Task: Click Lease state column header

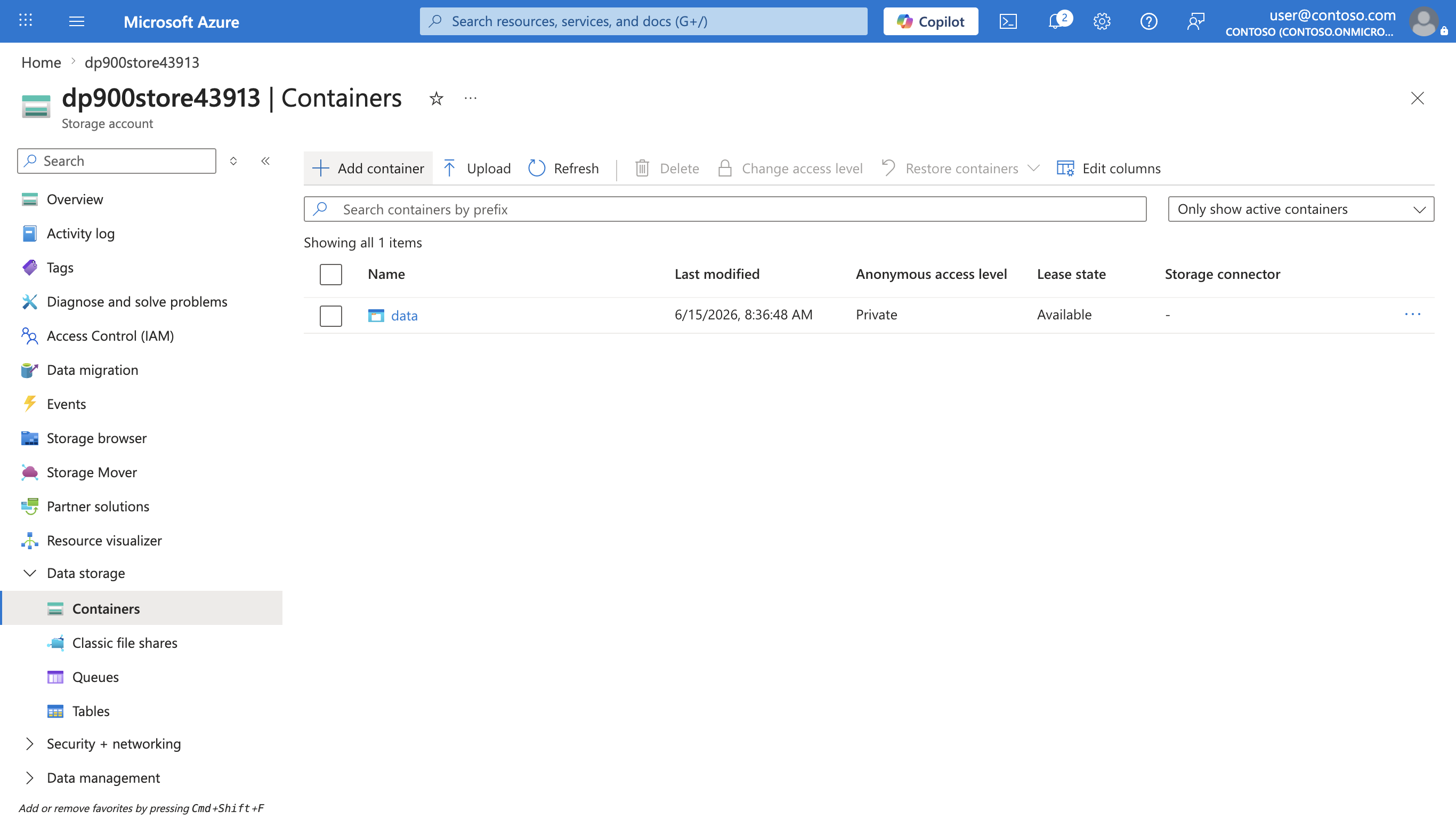Action: click(x=1071, y=274)
